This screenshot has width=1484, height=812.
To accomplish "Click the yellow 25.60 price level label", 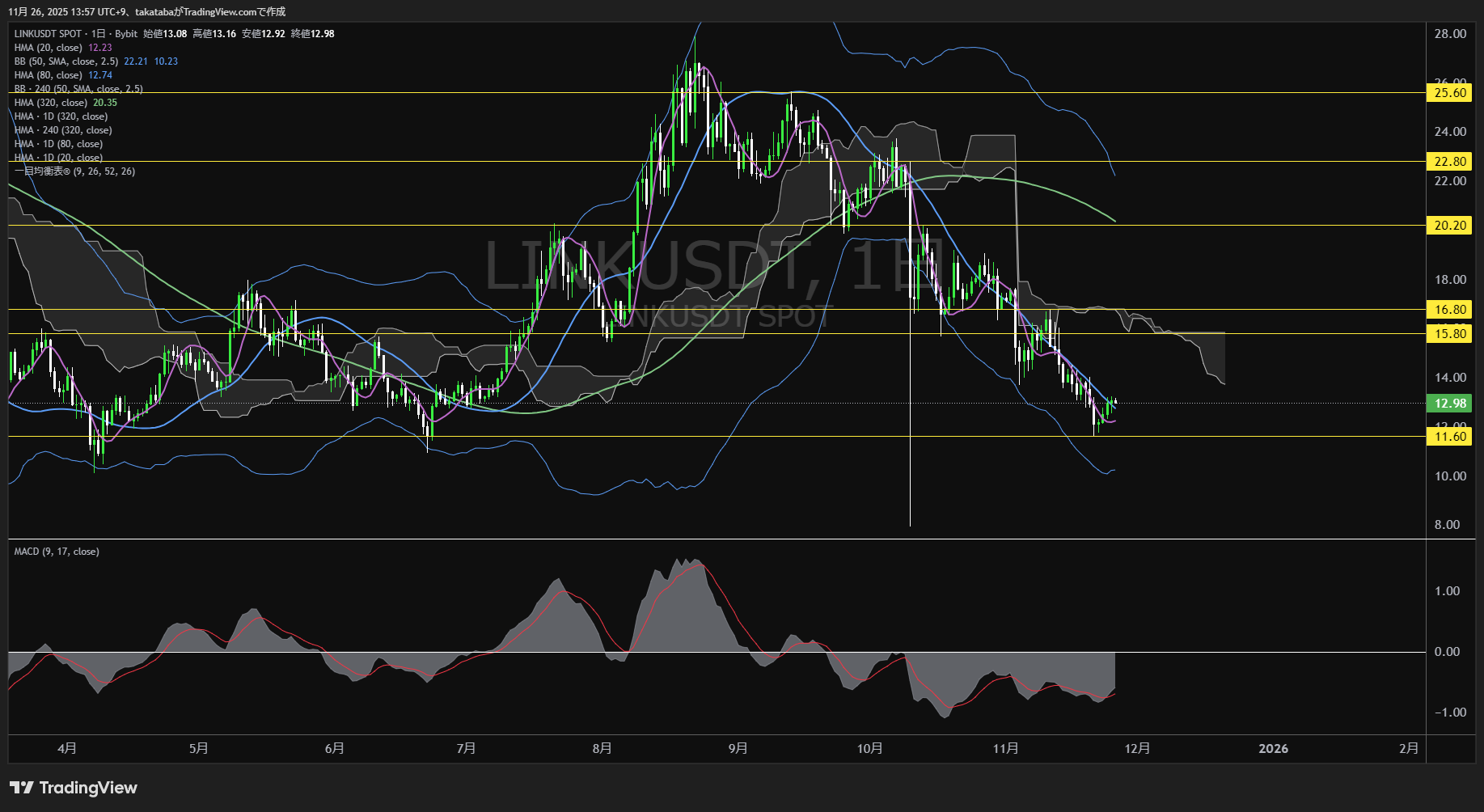I will (x=1450, y=93).
